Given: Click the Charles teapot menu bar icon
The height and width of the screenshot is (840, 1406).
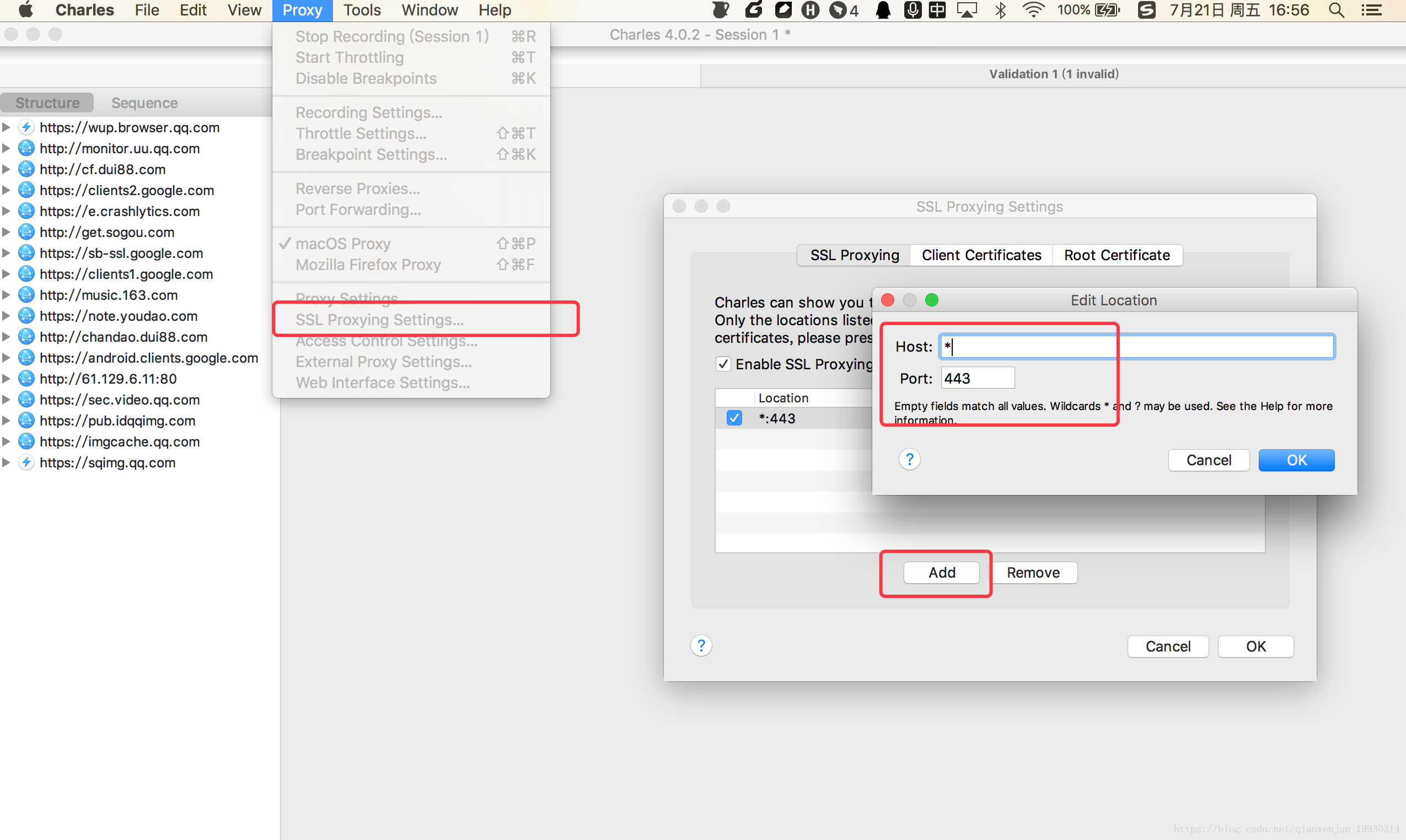Looking at the screenshot, I should pos(720,10).
